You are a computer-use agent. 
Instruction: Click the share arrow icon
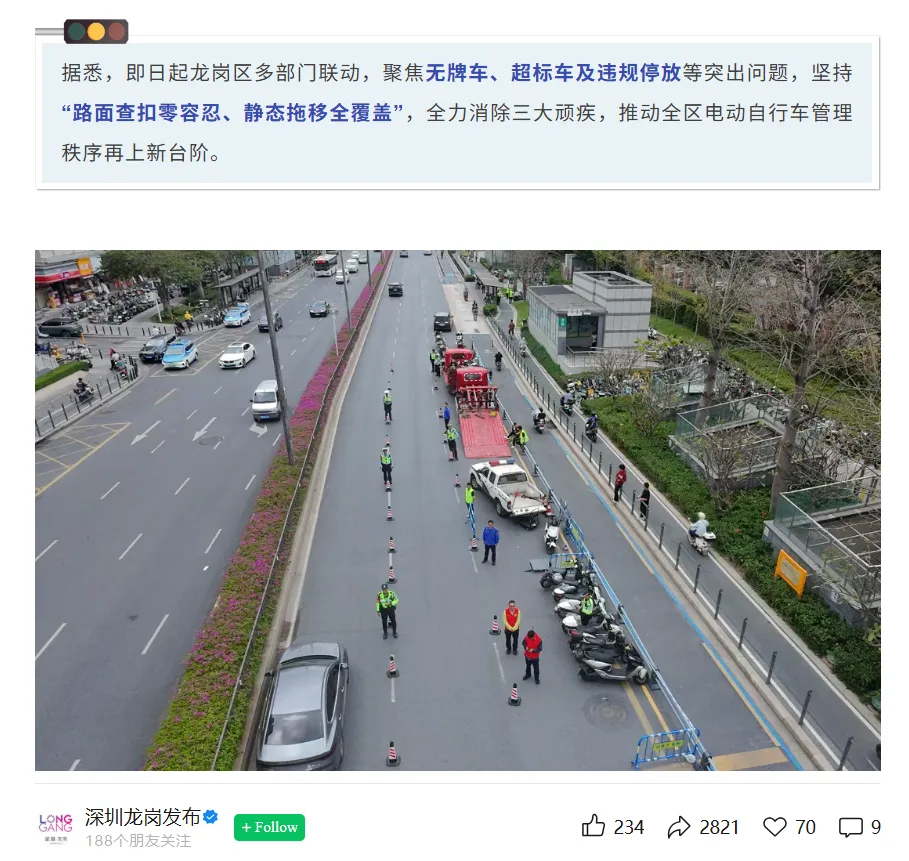679,827
